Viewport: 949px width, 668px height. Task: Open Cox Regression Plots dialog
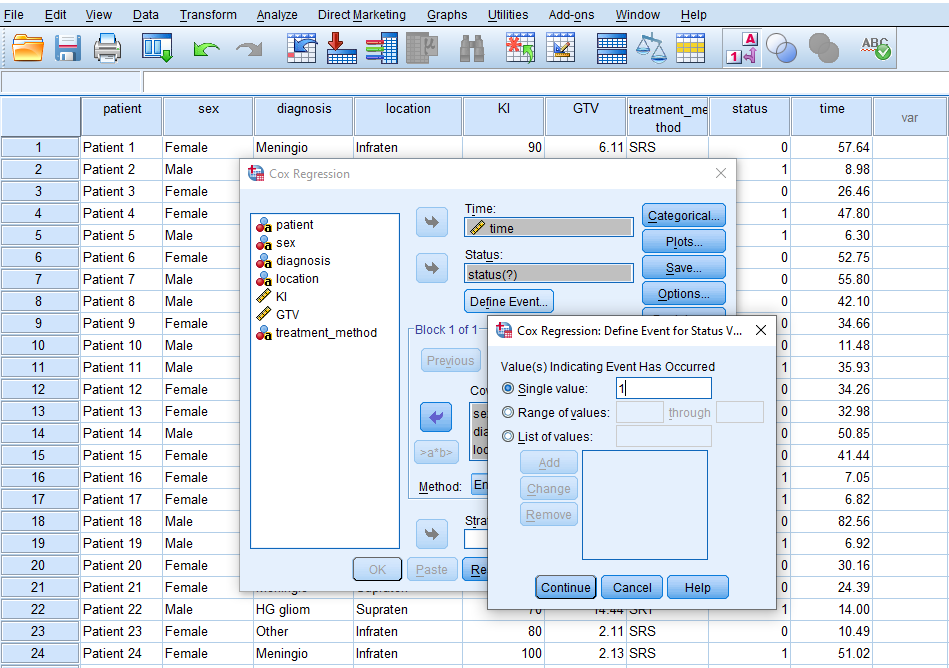(x=683, y=241)
